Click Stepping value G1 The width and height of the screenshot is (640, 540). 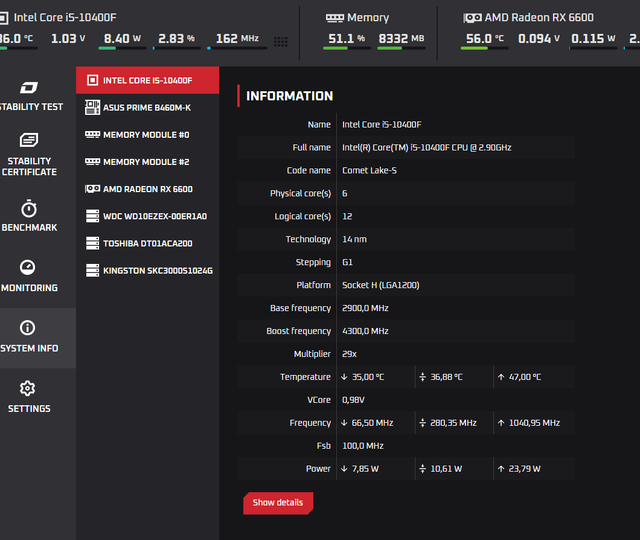(347, 262)
